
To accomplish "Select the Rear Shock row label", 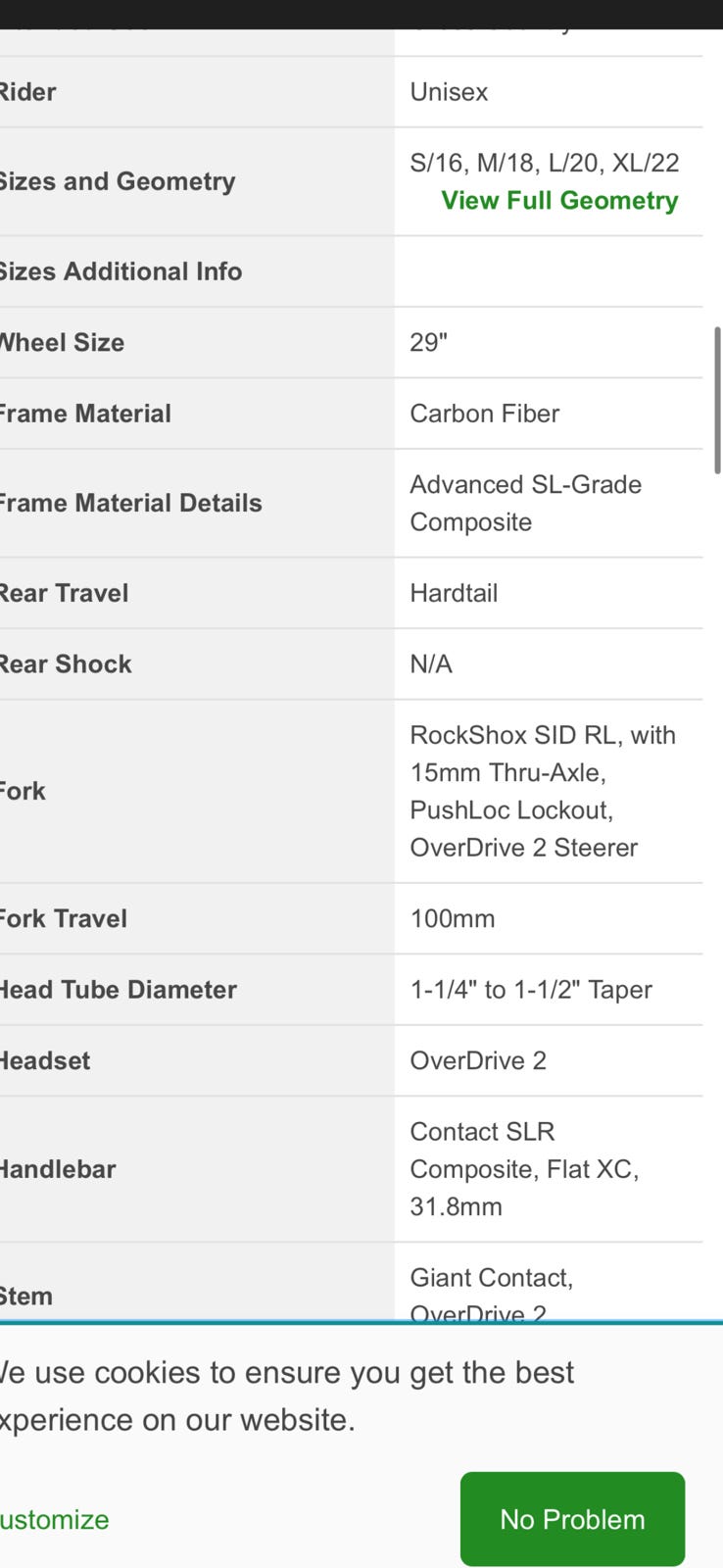I will point(66,663).
